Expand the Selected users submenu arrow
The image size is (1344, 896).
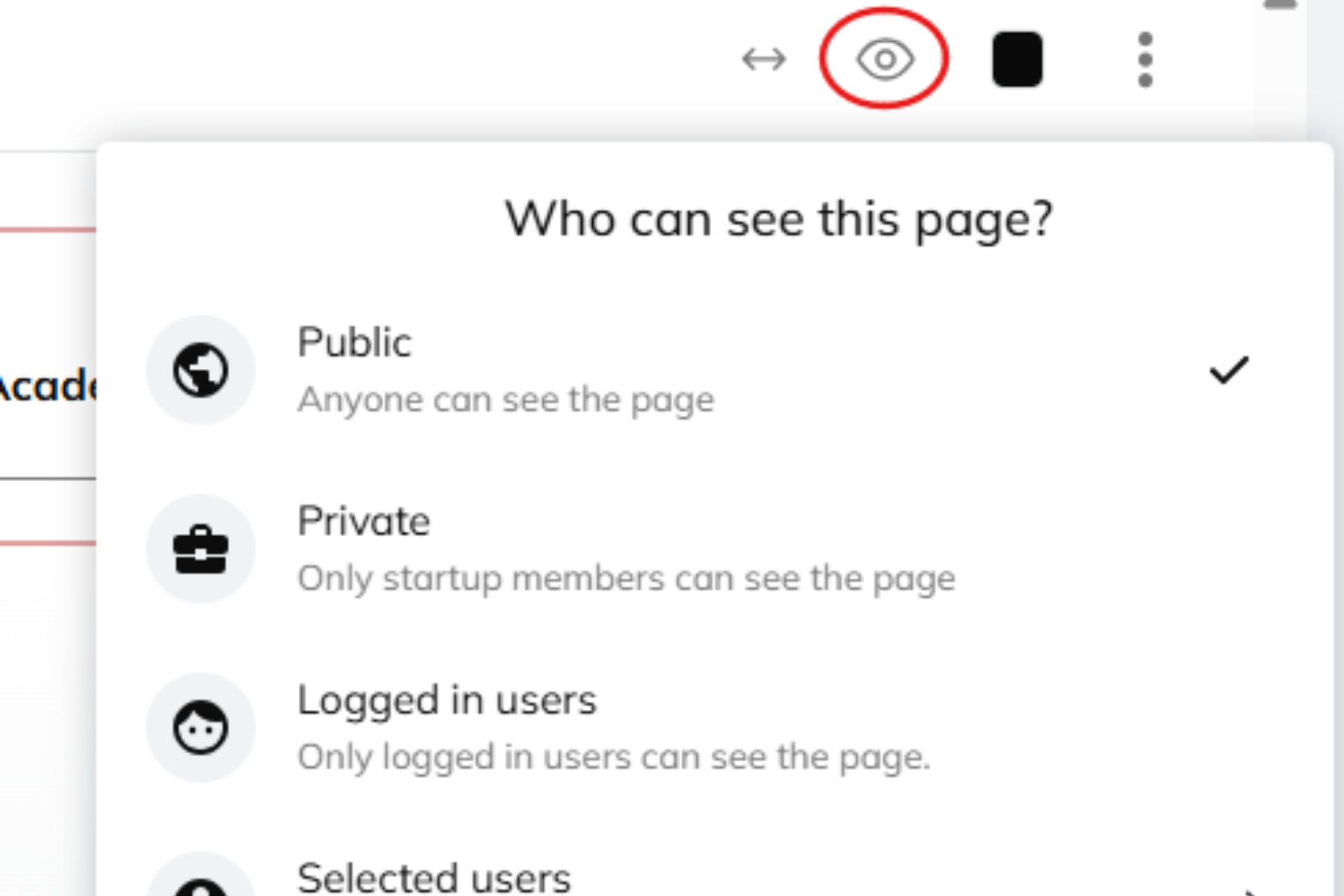[x=1248, y=890]
